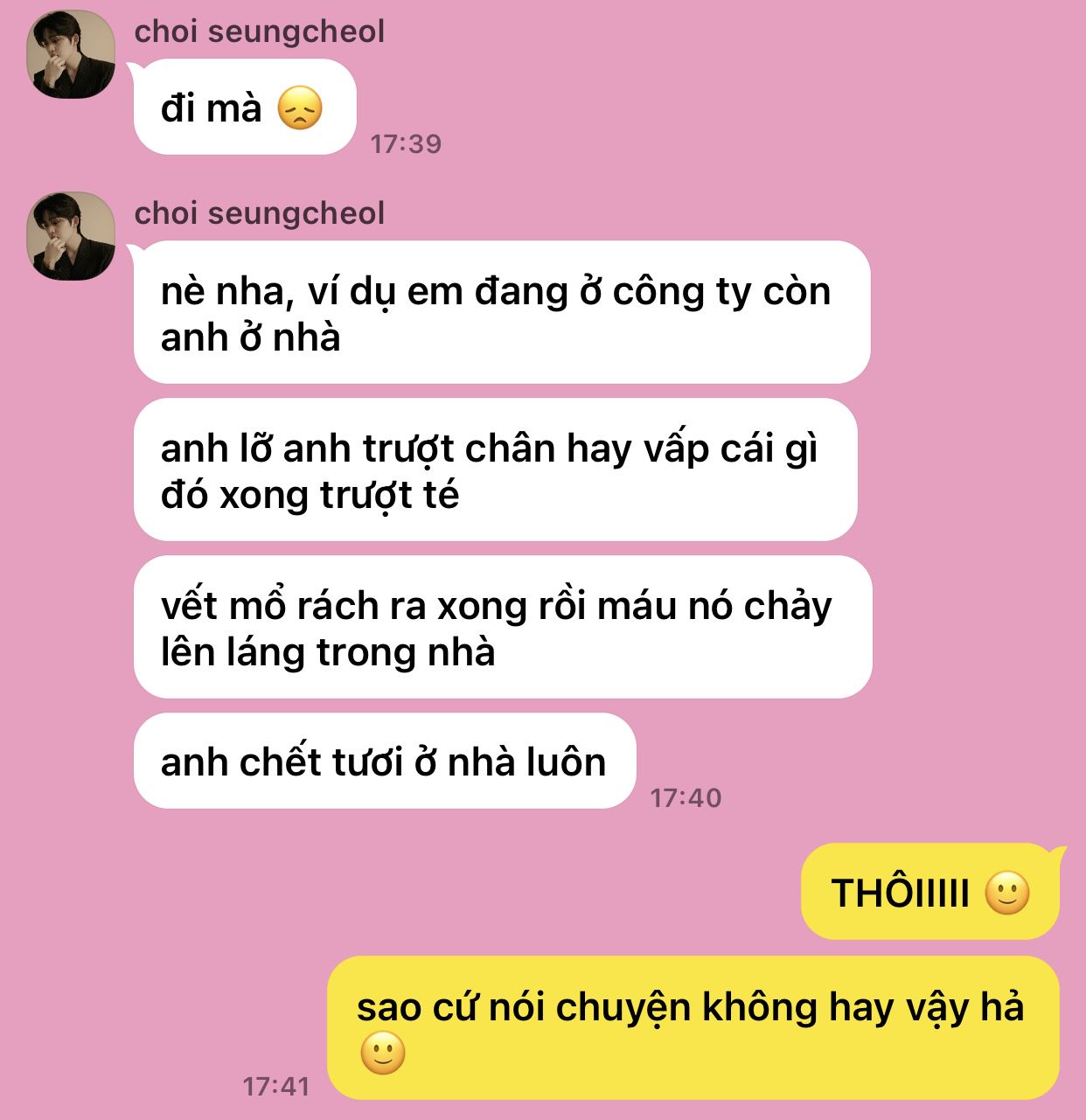This screenshot has height=1120, width=1086.
Task: Tap the 17:41 timestamp
Action: tap(276, 1086)
